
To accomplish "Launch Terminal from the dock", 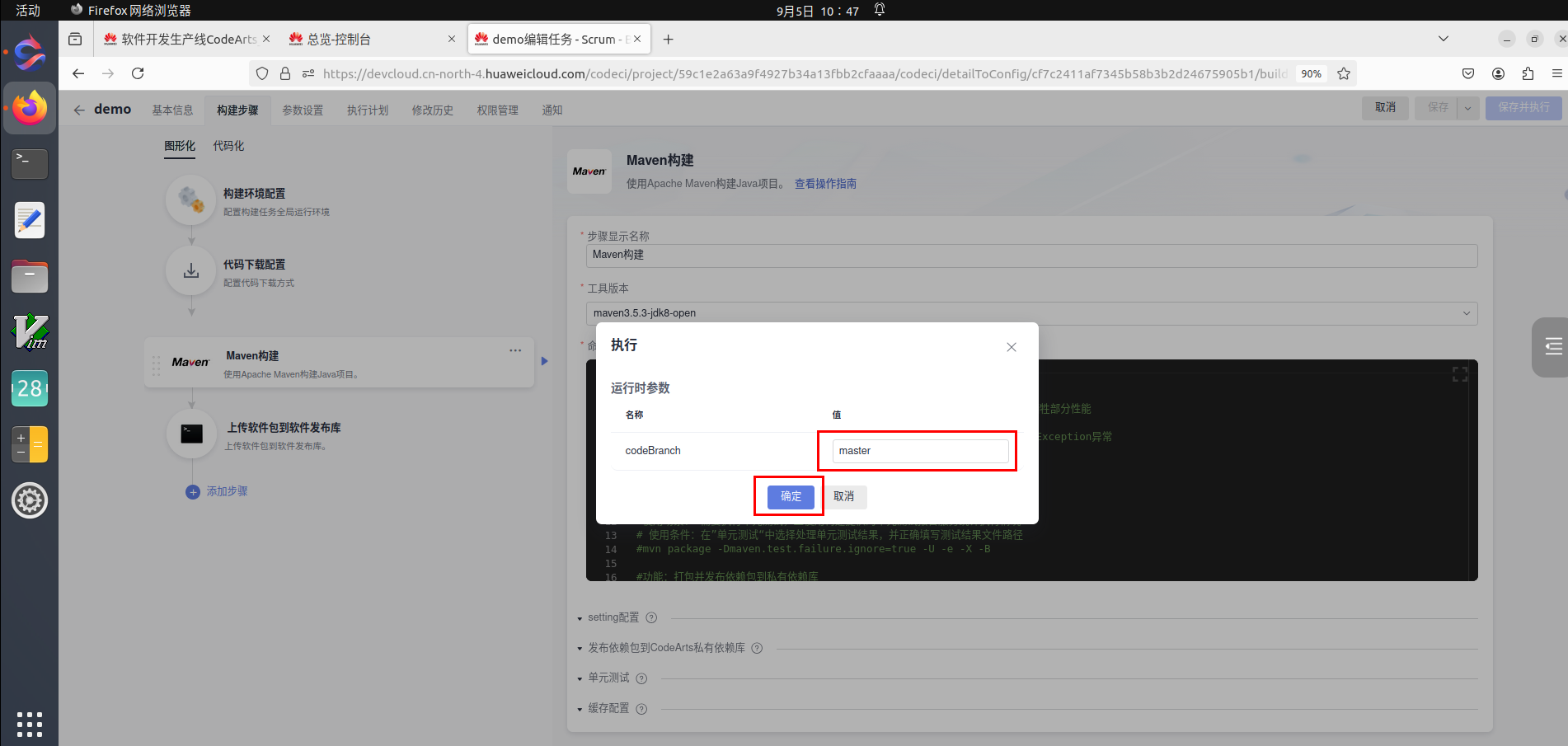I will [x=30, y=164].
